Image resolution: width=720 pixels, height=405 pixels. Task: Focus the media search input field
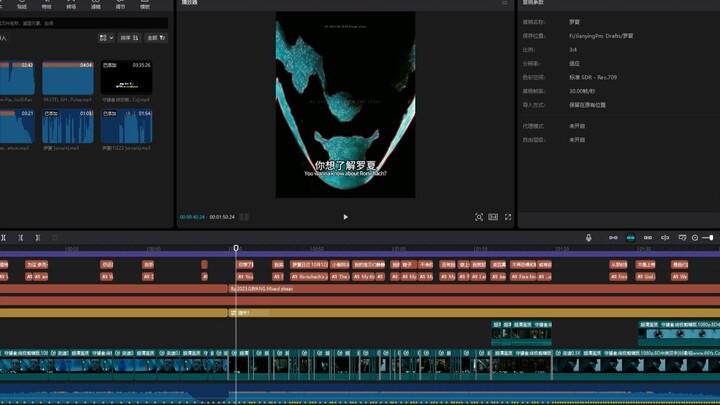coord(84,23)
